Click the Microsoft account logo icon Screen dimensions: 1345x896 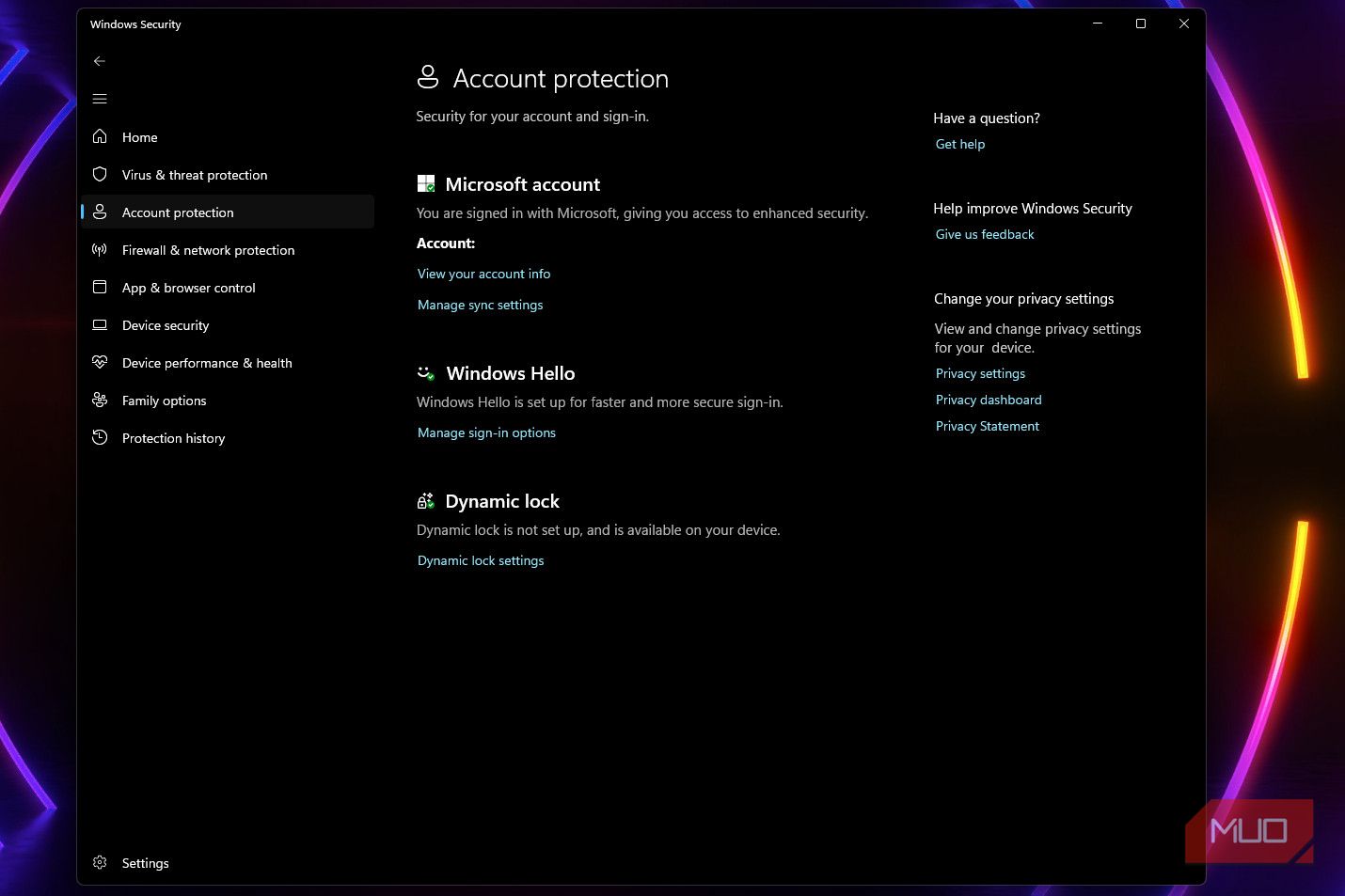click(426, 184)
